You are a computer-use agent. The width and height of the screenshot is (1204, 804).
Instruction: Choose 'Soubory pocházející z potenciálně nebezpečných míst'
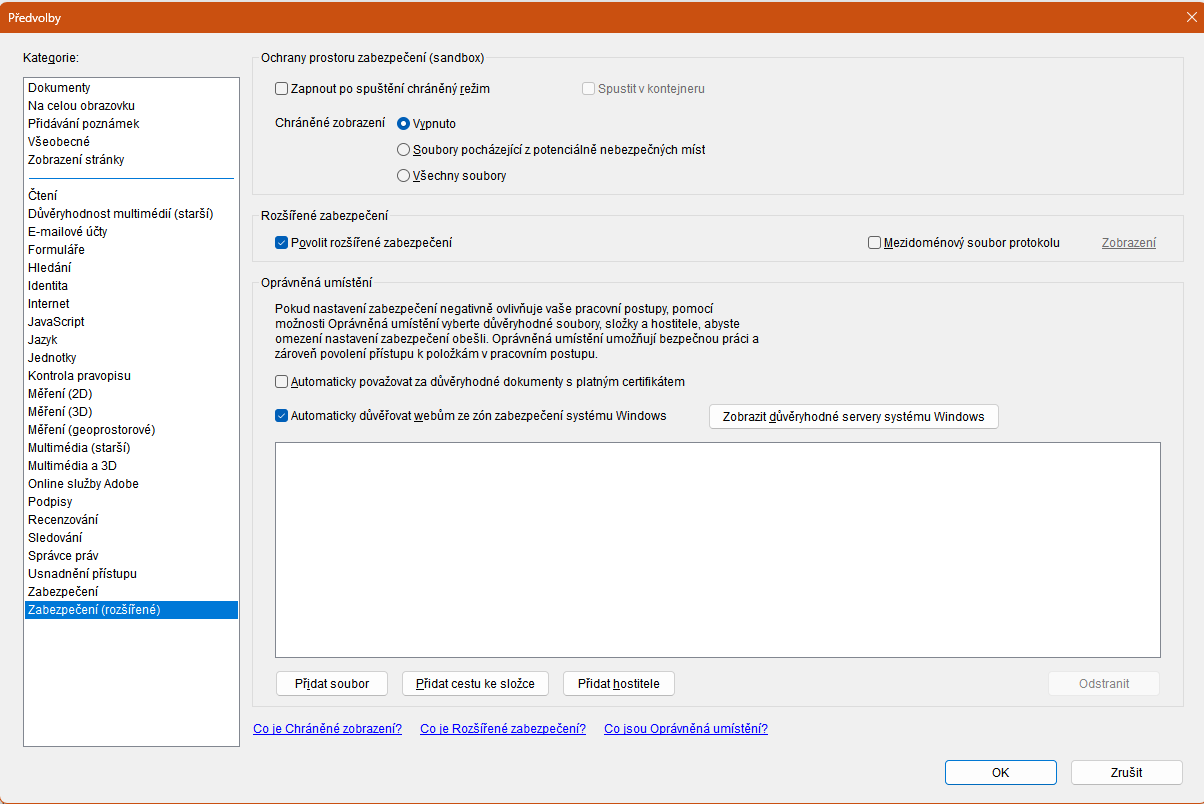(404, 150)
